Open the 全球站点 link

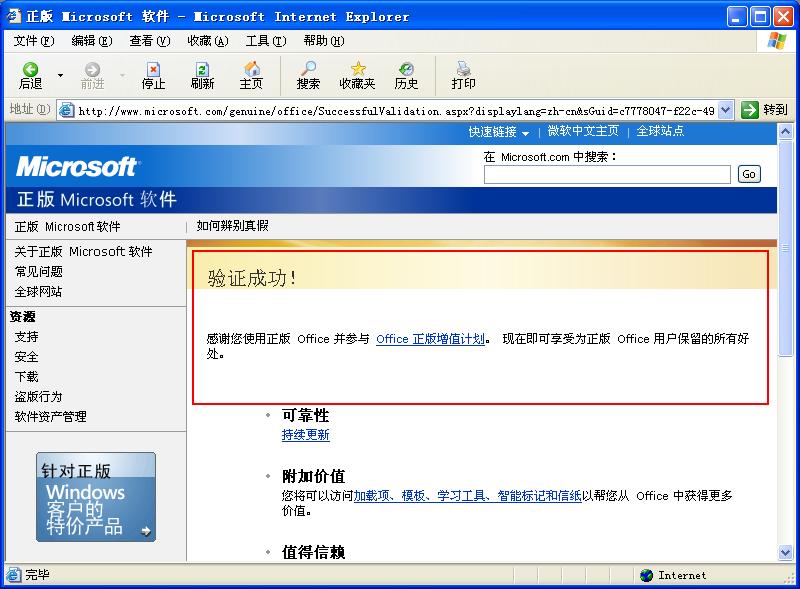pyautogui.click(x=660, y=131)
